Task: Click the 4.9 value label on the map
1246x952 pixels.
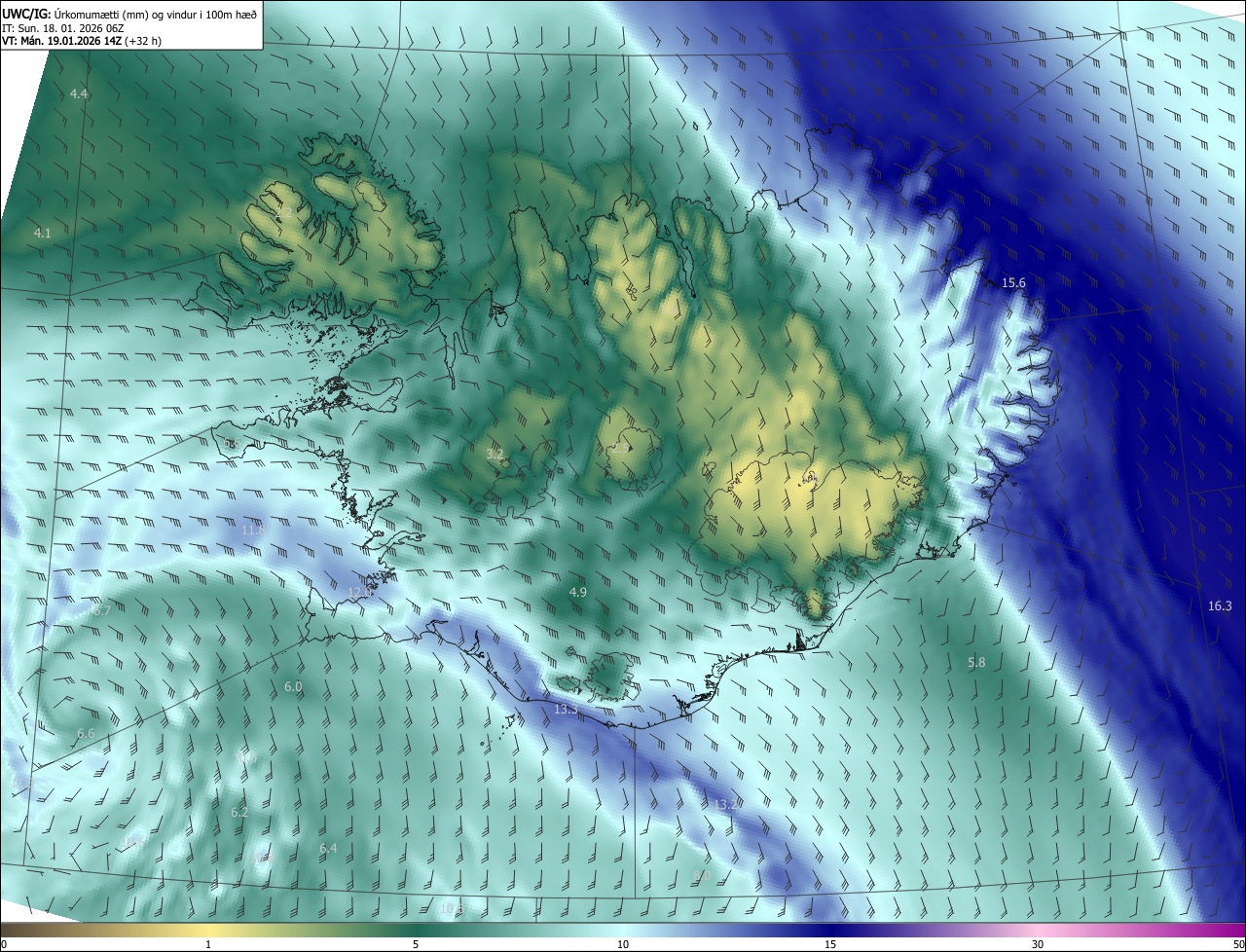Action: [x=578, y=593]
